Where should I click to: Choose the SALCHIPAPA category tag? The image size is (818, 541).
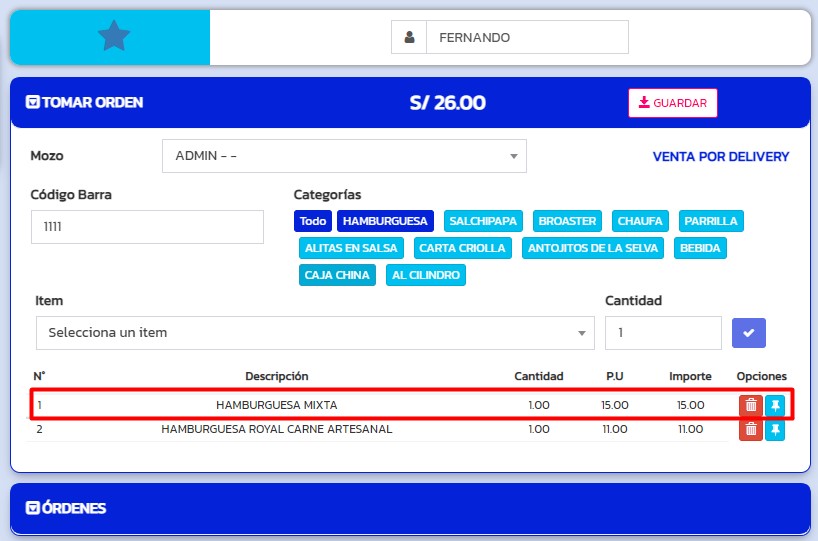pos(483,221)
